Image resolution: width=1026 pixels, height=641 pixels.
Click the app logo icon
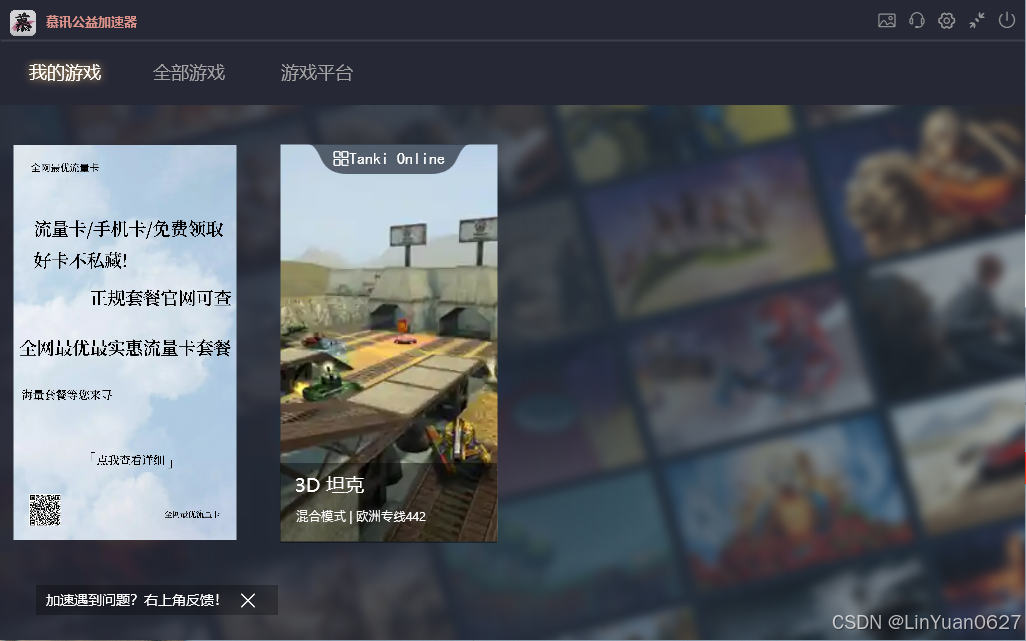23,23
